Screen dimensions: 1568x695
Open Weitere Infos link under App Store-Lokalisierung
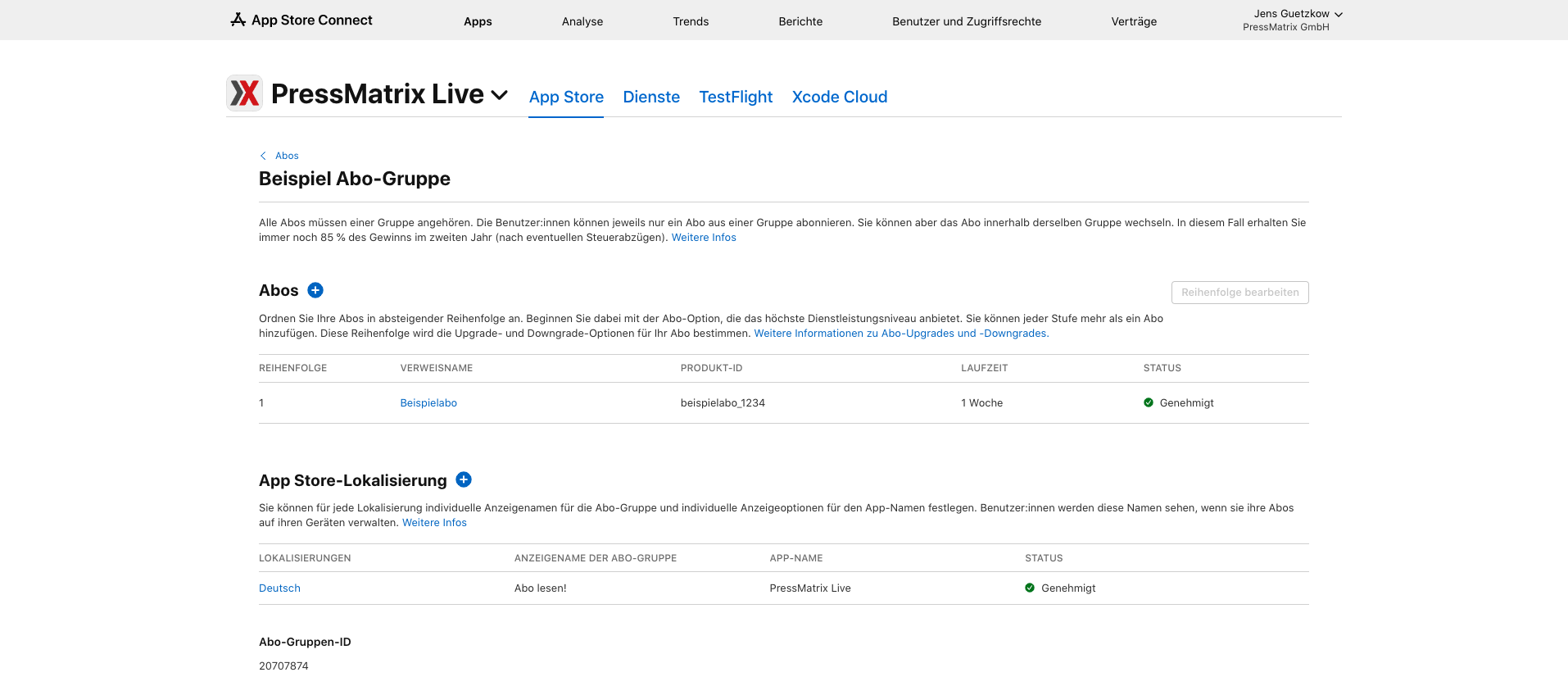(x=434, y=523)
